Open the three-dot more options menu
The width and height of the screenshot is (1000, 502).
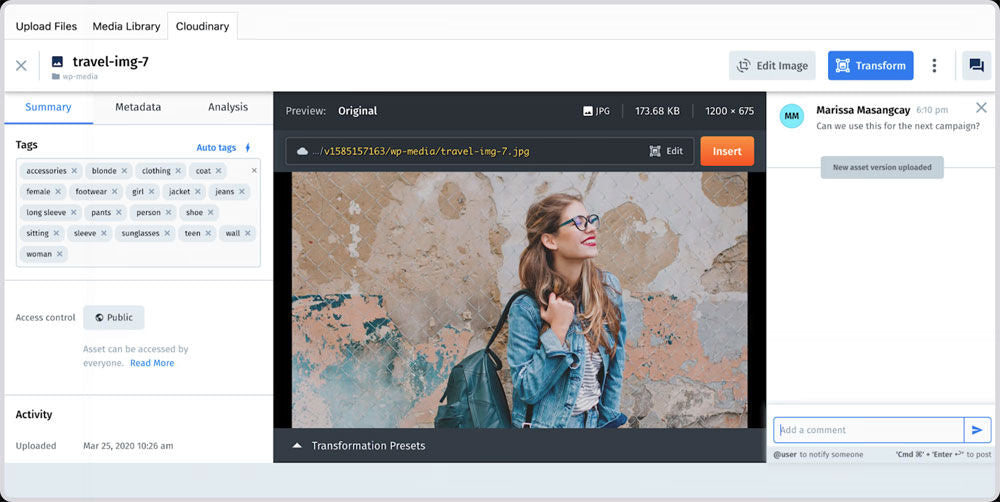click(x=934, y=66)
